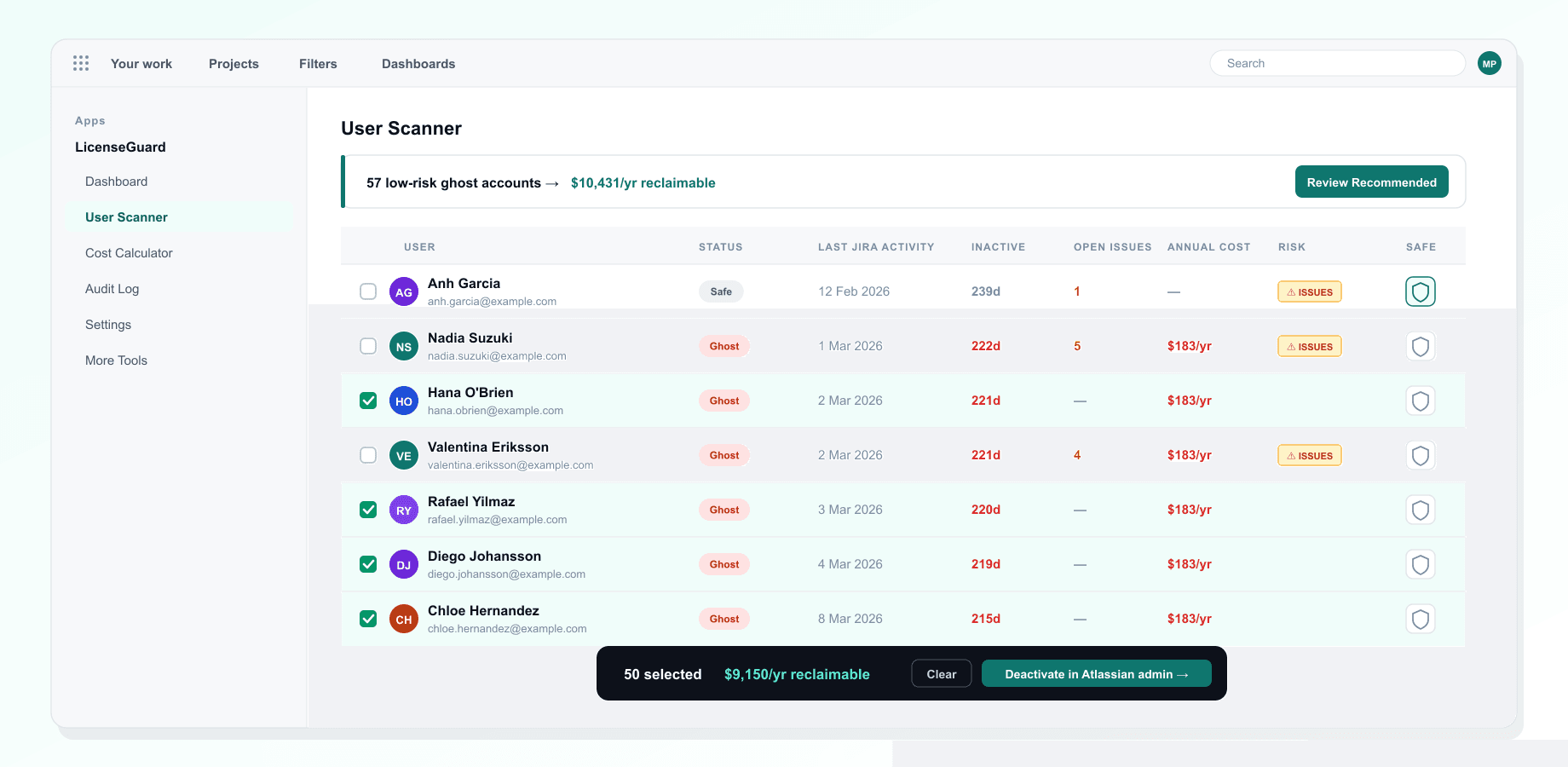Open the Filters menu
The width and height of the screenshot is (1568, 767).
(x=318, y=64)
